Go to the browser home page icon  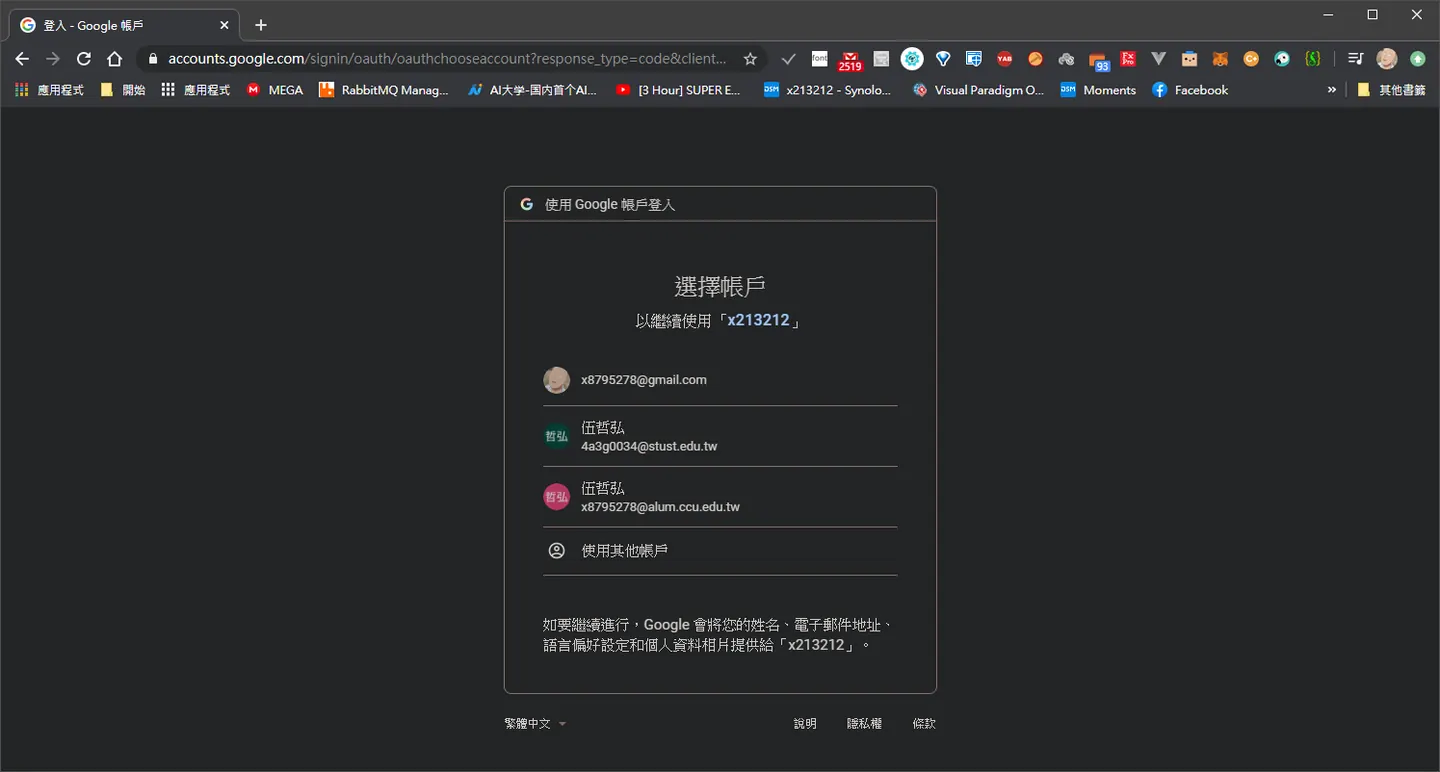[115, 59]
